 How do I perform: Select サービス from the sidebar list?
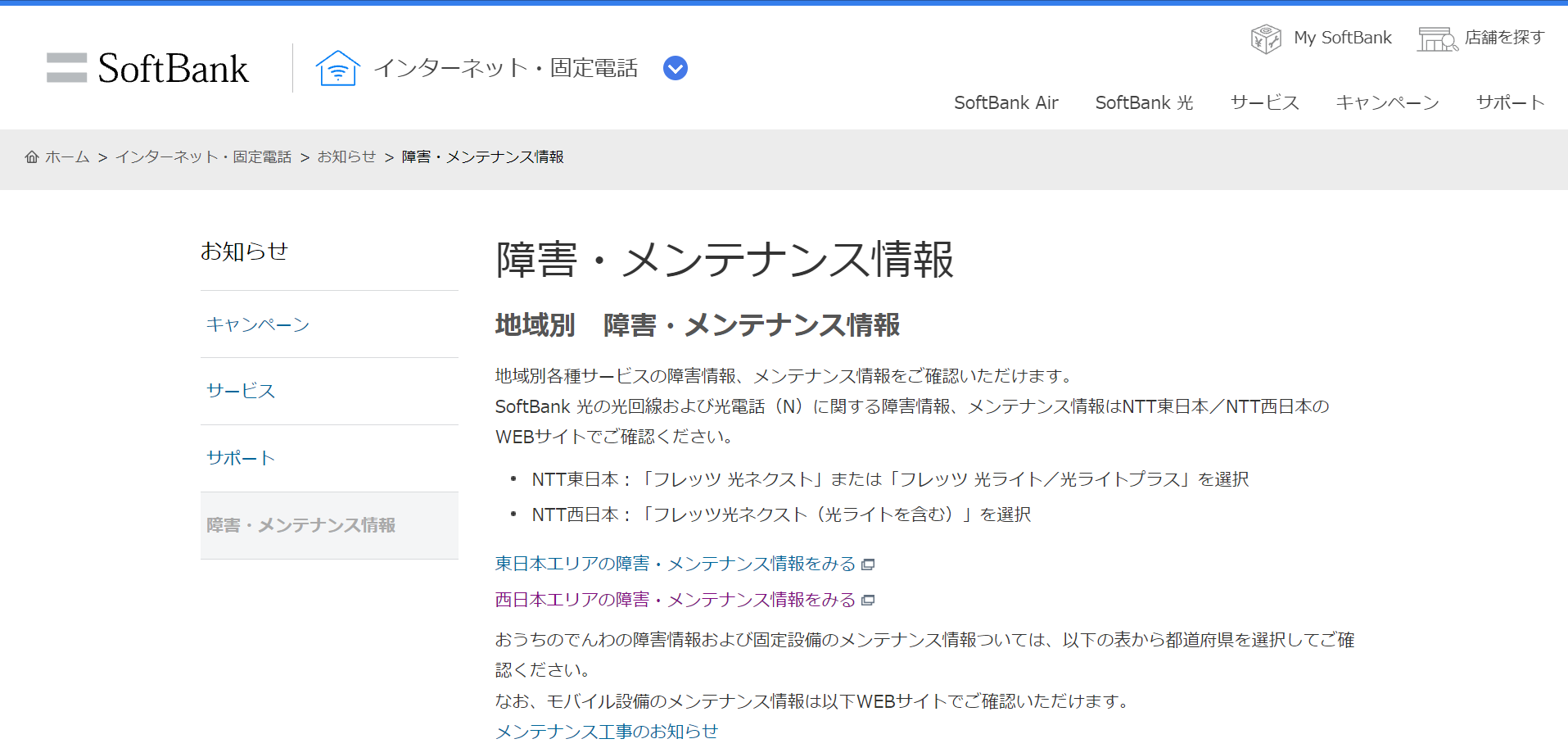tap(240, 392)
